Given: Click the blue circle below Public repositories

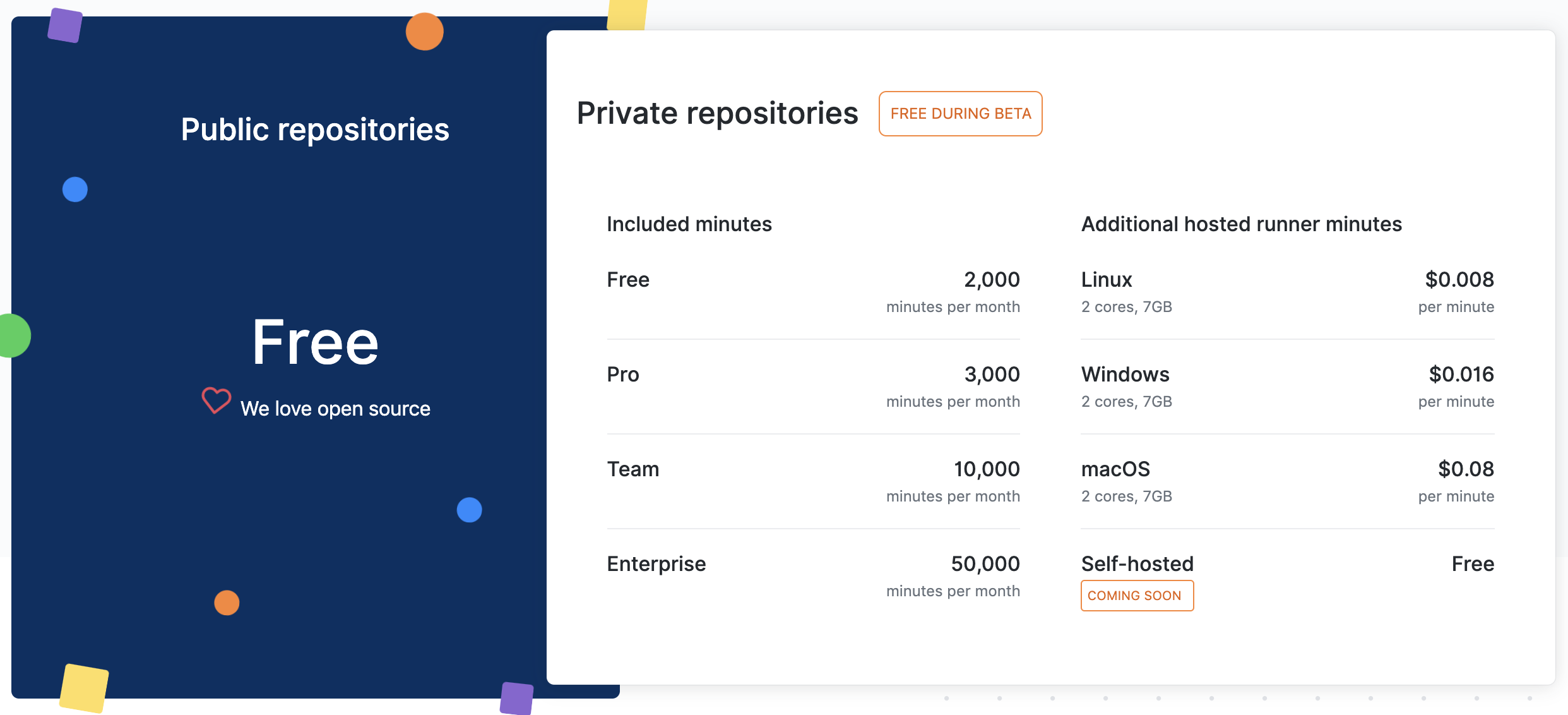Looking at the screenshot, I should 75,189.
